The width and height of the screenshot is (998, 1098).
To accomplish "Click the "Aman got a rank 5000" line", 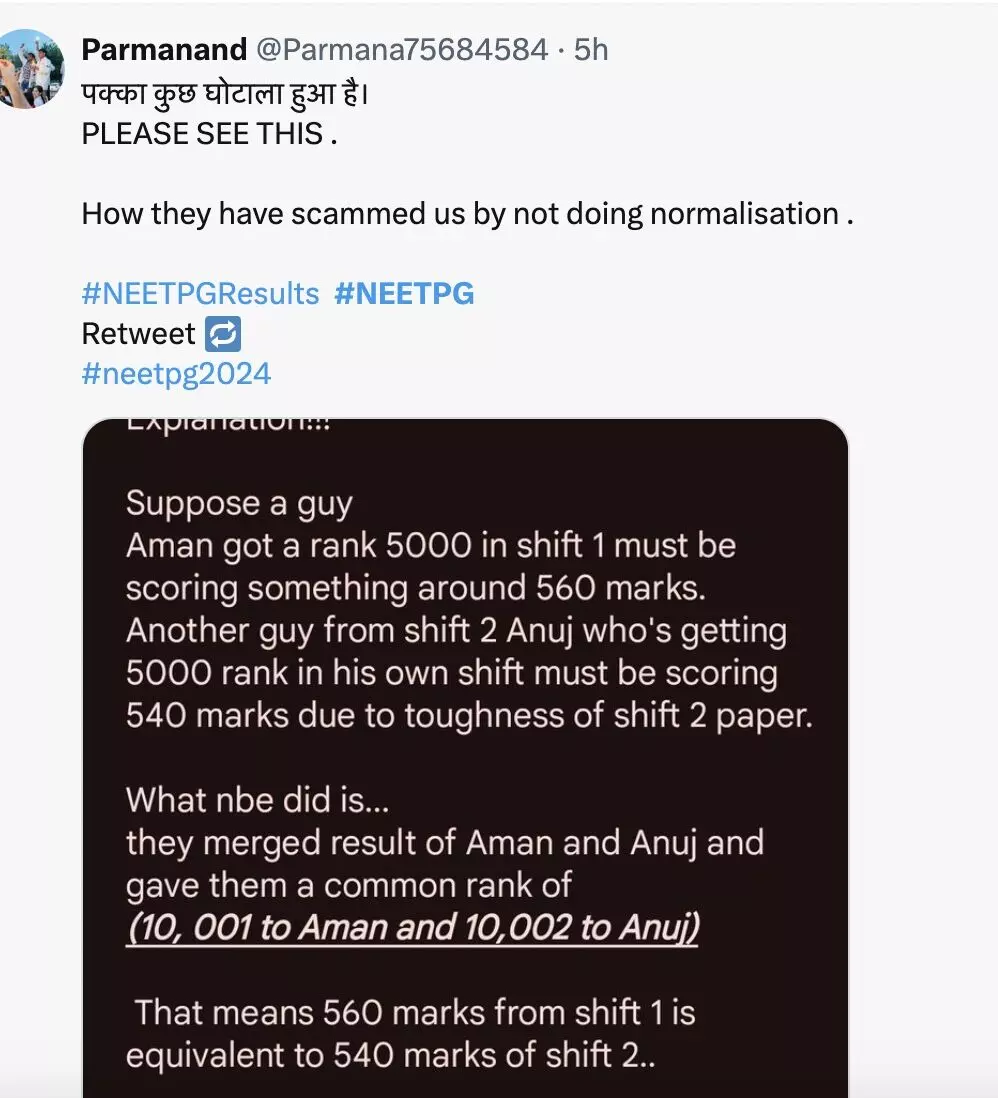I will pos(430,546).
